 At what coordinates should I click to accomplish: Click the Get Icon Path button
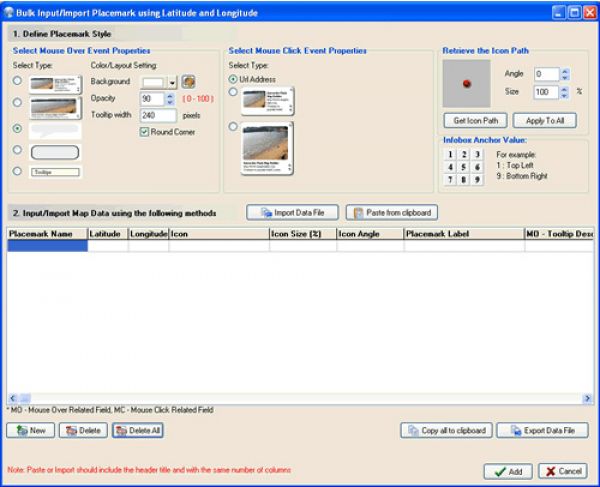point(476,121)
